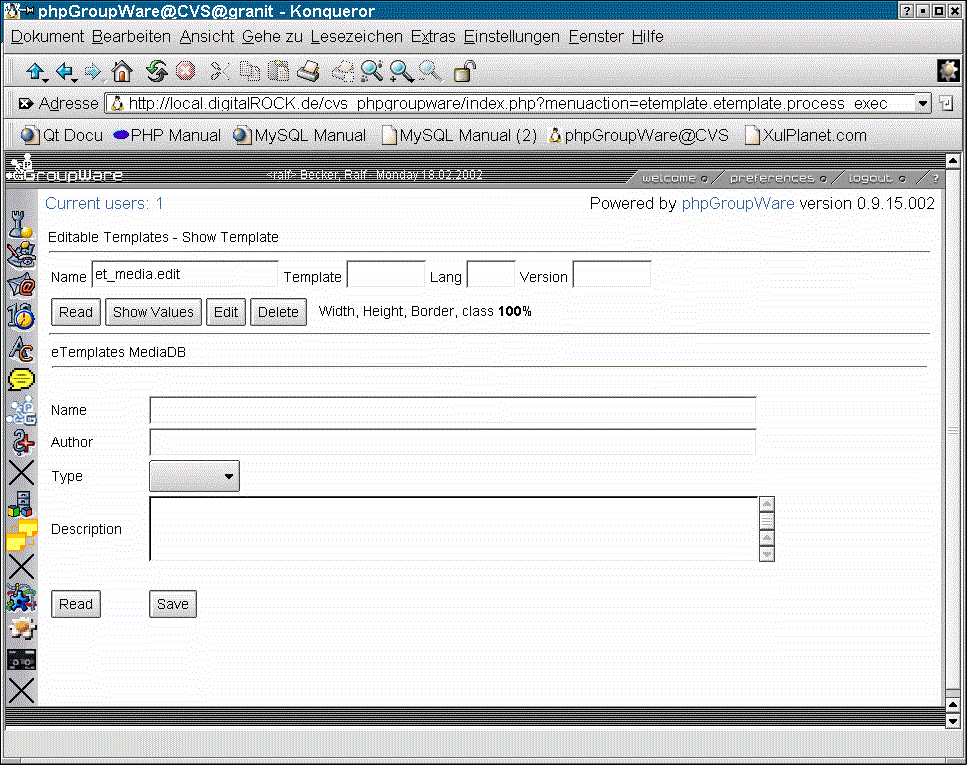
Task: Open the Qt Docu bookmark
Action: [62, 136]
